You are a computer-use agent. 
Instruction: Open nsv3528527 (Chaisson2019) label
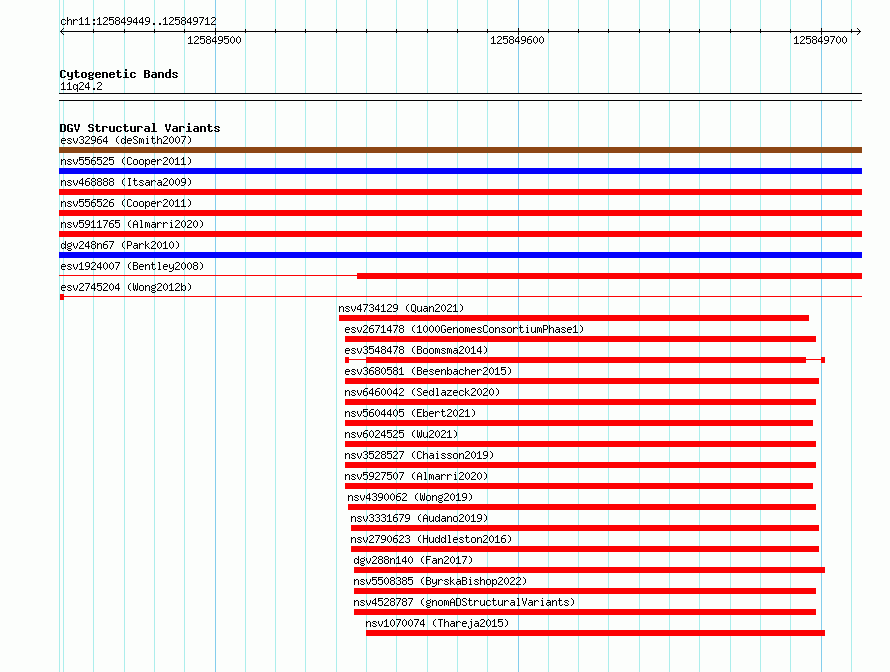click(x=419, y=455)
